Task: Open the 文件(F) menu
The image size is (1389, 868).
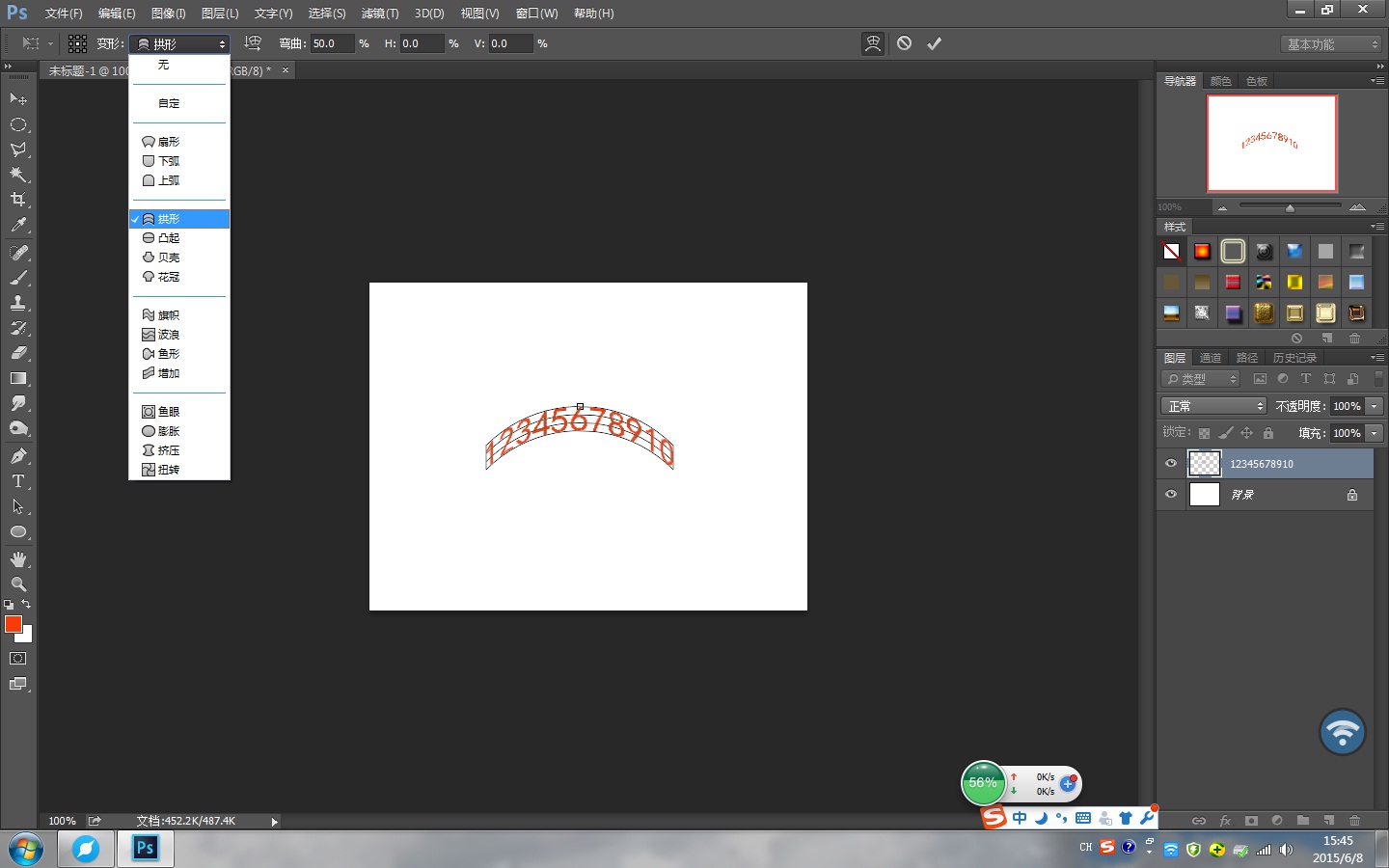Action: 64,14
